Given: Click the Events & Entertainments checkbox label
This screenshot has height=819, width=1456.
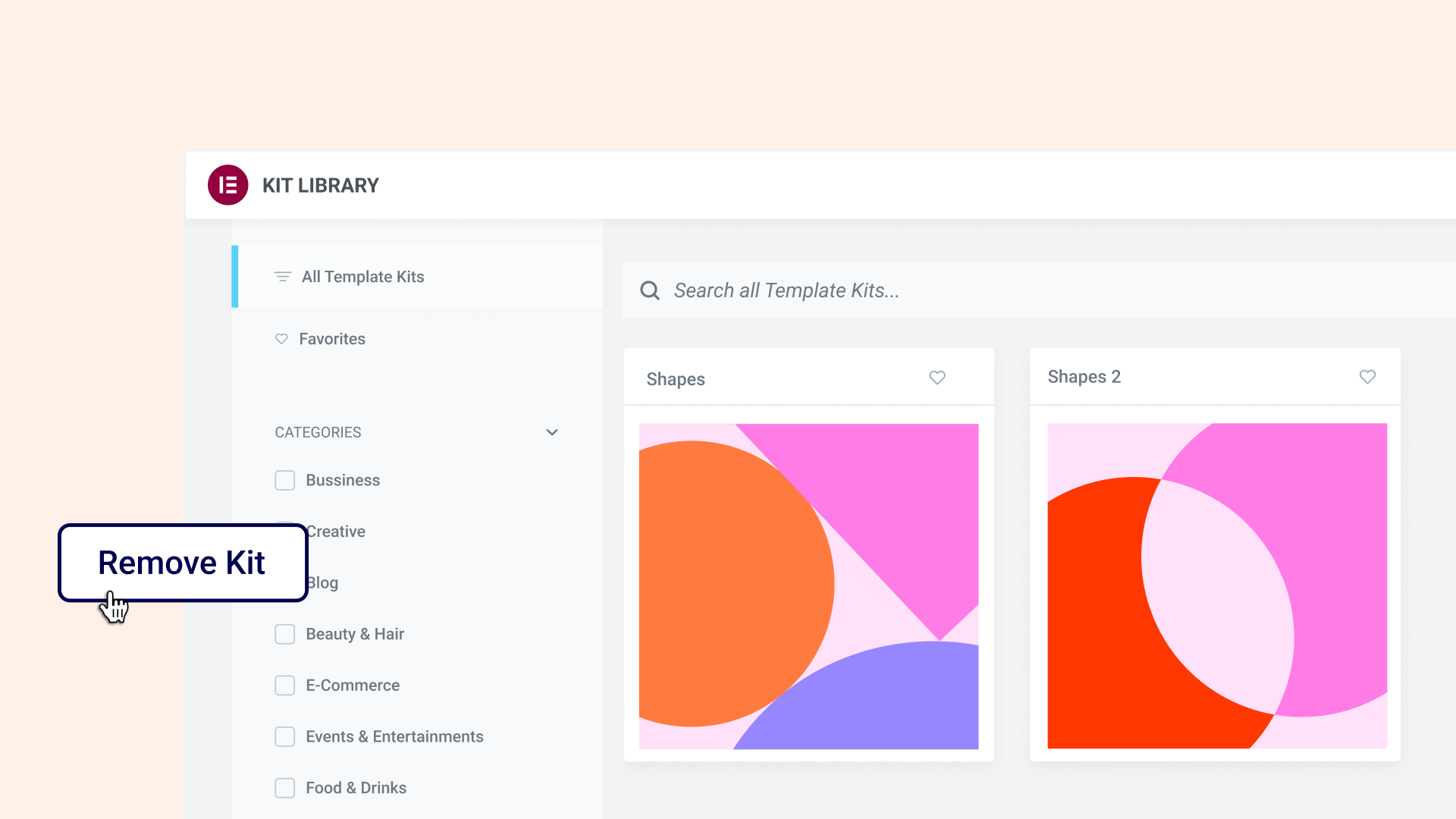Looking at the screenshot, I should click(x=396, y=737).
